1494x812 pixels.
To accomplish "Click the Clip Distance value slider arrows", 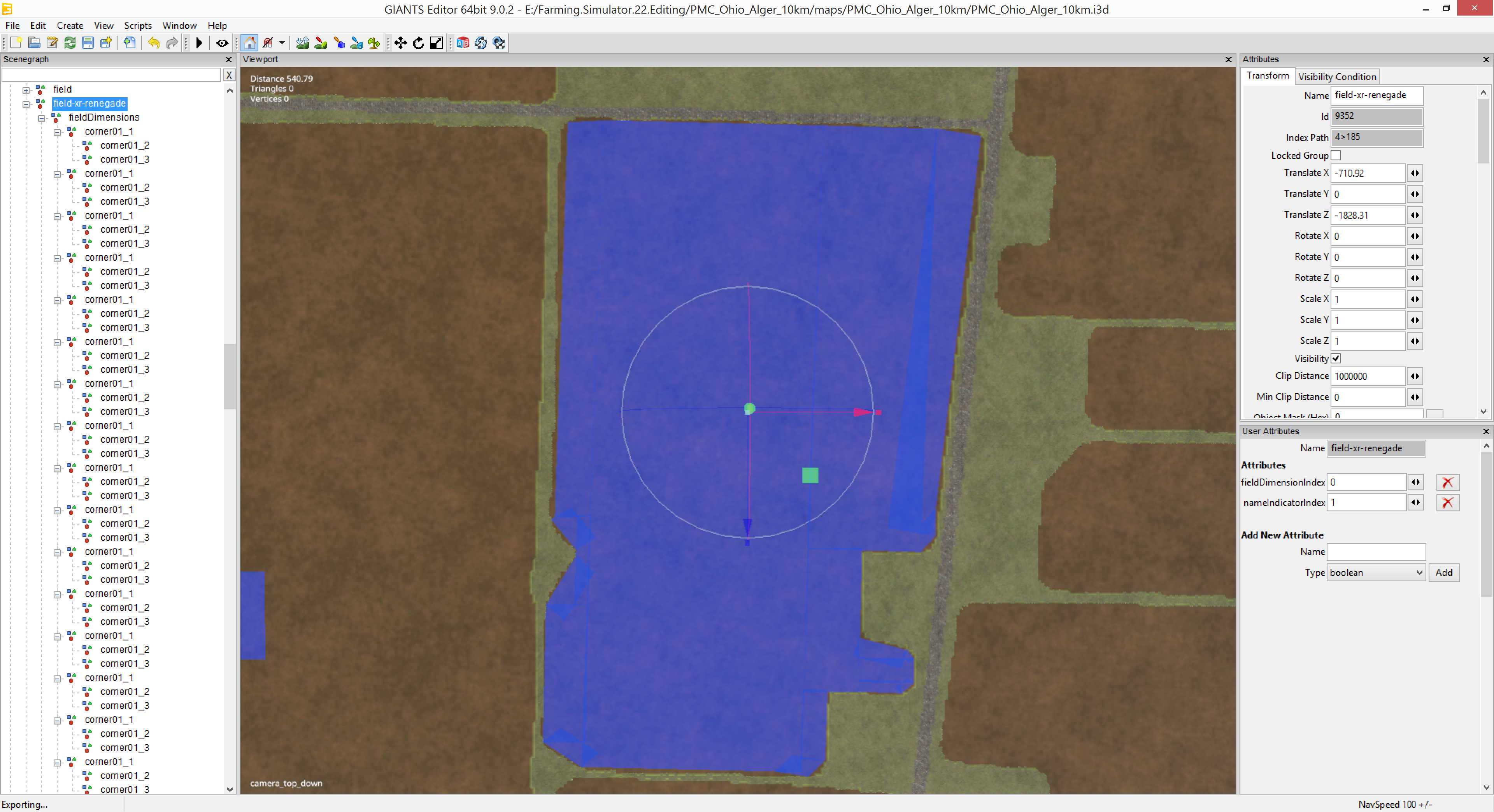I will coord(1415,376).
